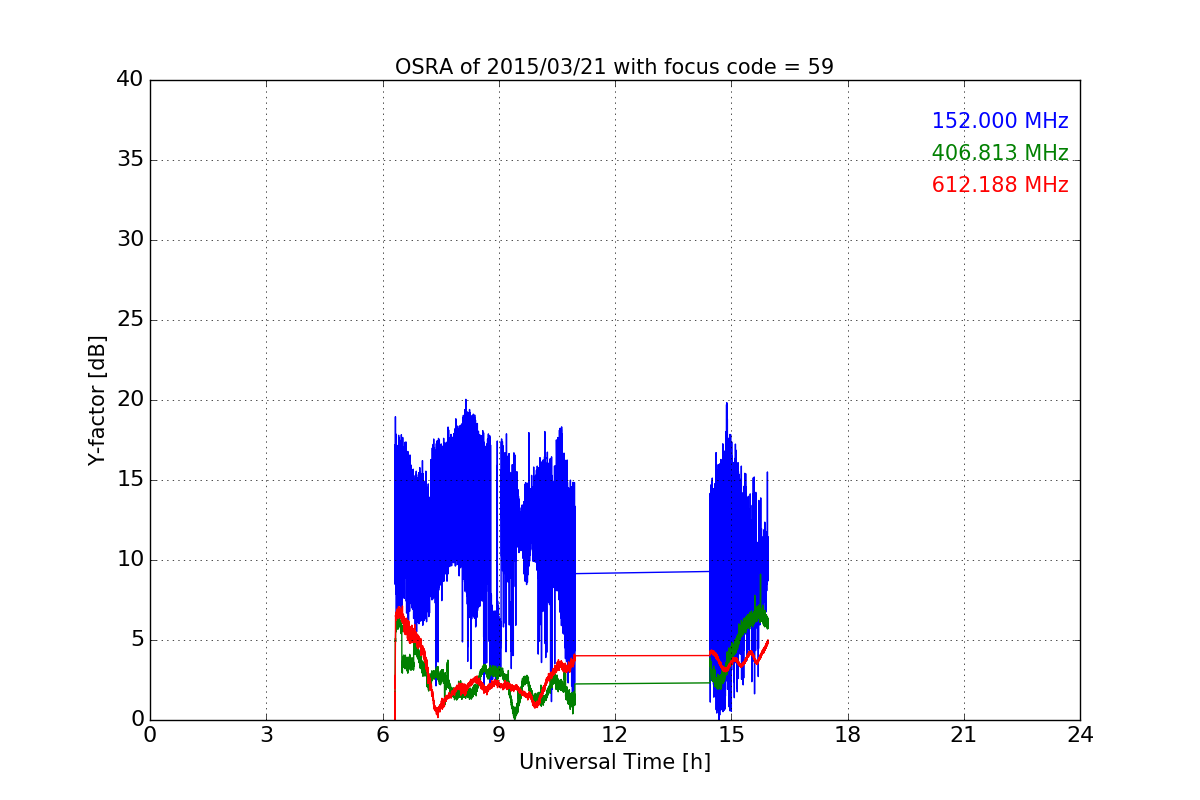Screen dimensions: 1200x800
Task: Select the '406.813 MHz' legend label
Action: 1000,153
